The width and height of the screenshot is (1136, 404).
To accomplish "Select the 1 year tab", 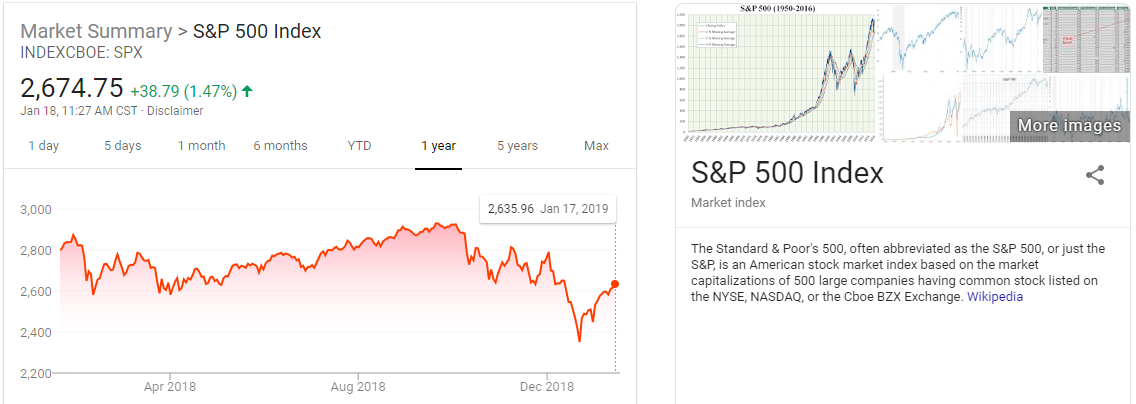I will pyautogui.click(x=438, y=146).
